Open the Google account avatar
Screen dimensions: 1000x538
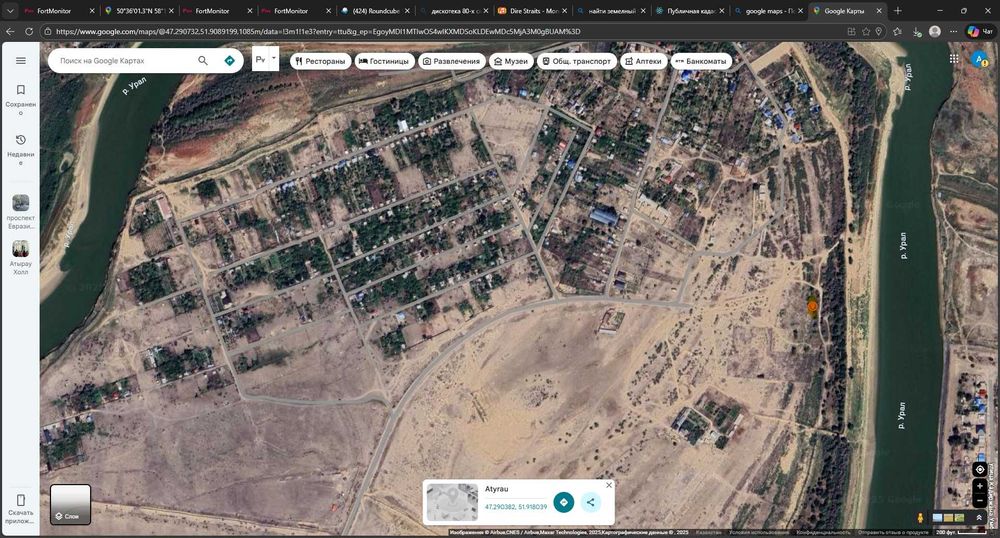tap(980, 59)
